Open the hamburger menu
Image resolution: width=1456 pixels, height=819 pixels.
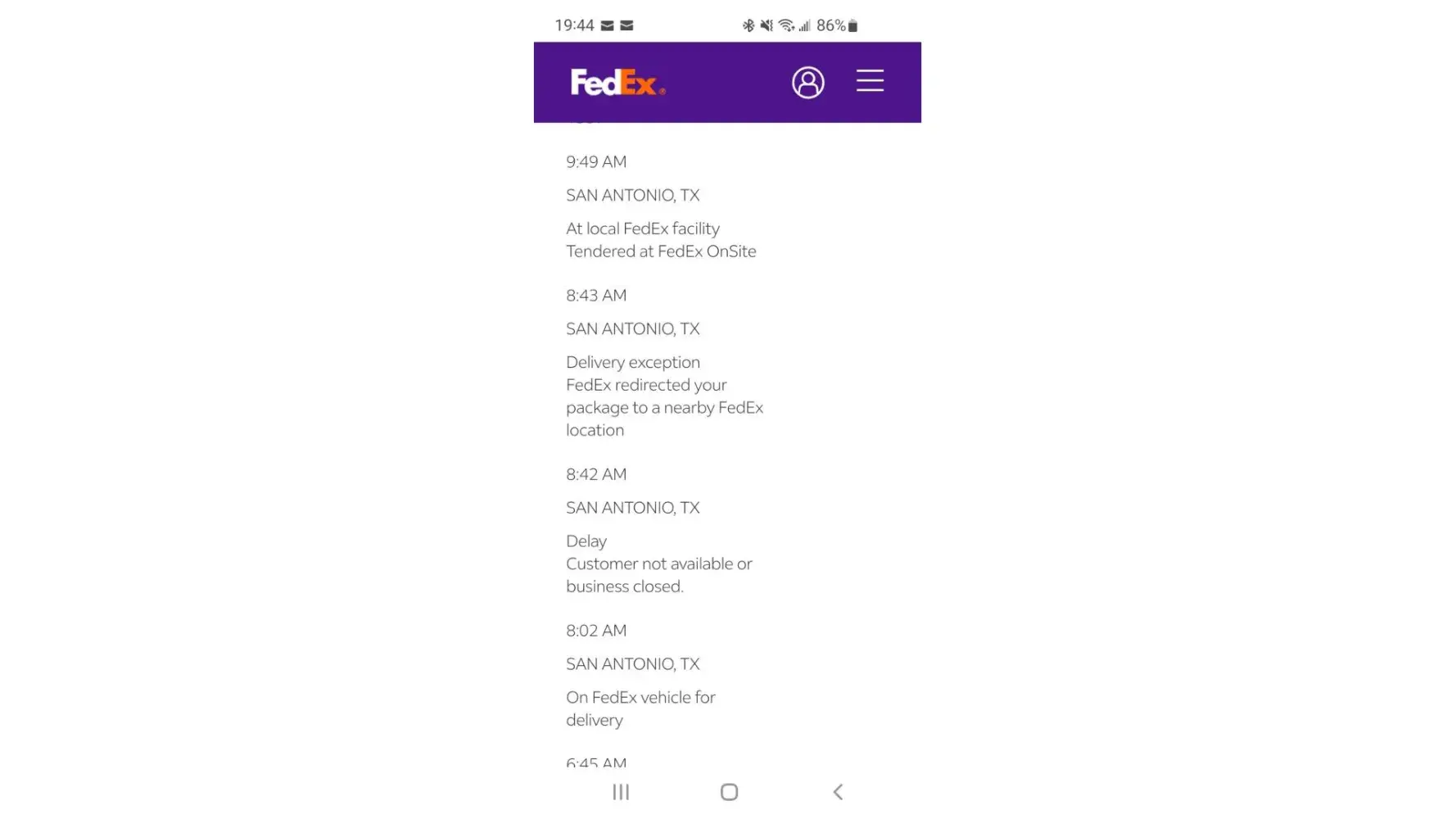[870, 81]
